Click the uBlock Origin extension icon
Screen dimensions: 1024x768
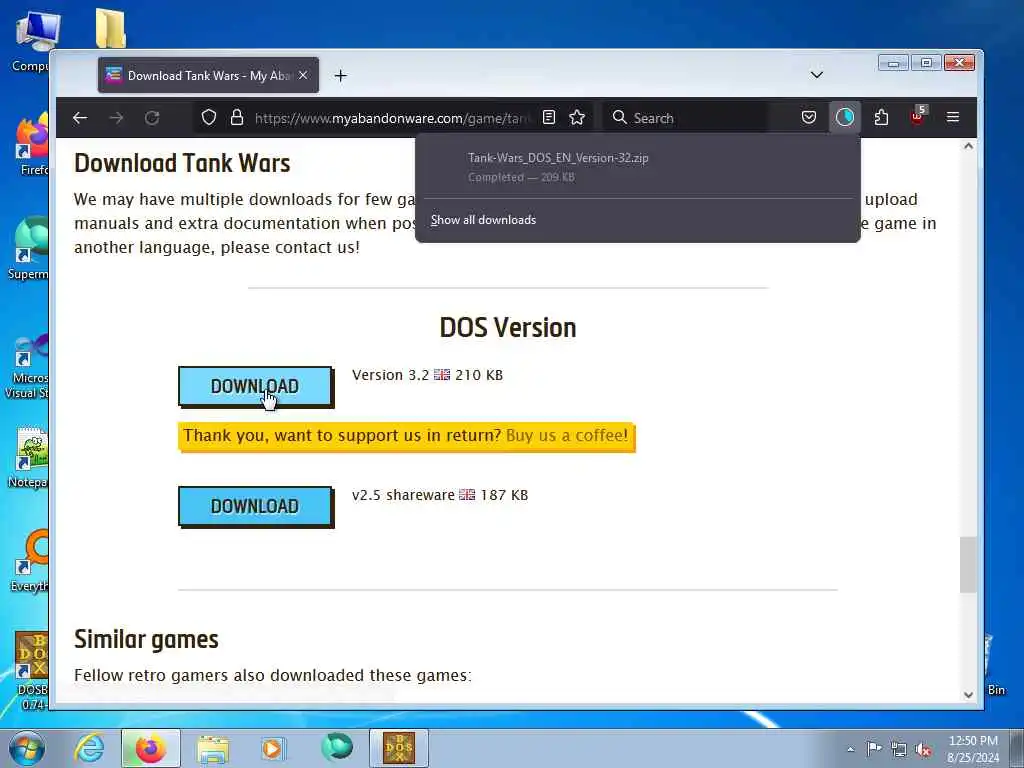(x=918, y=118)
